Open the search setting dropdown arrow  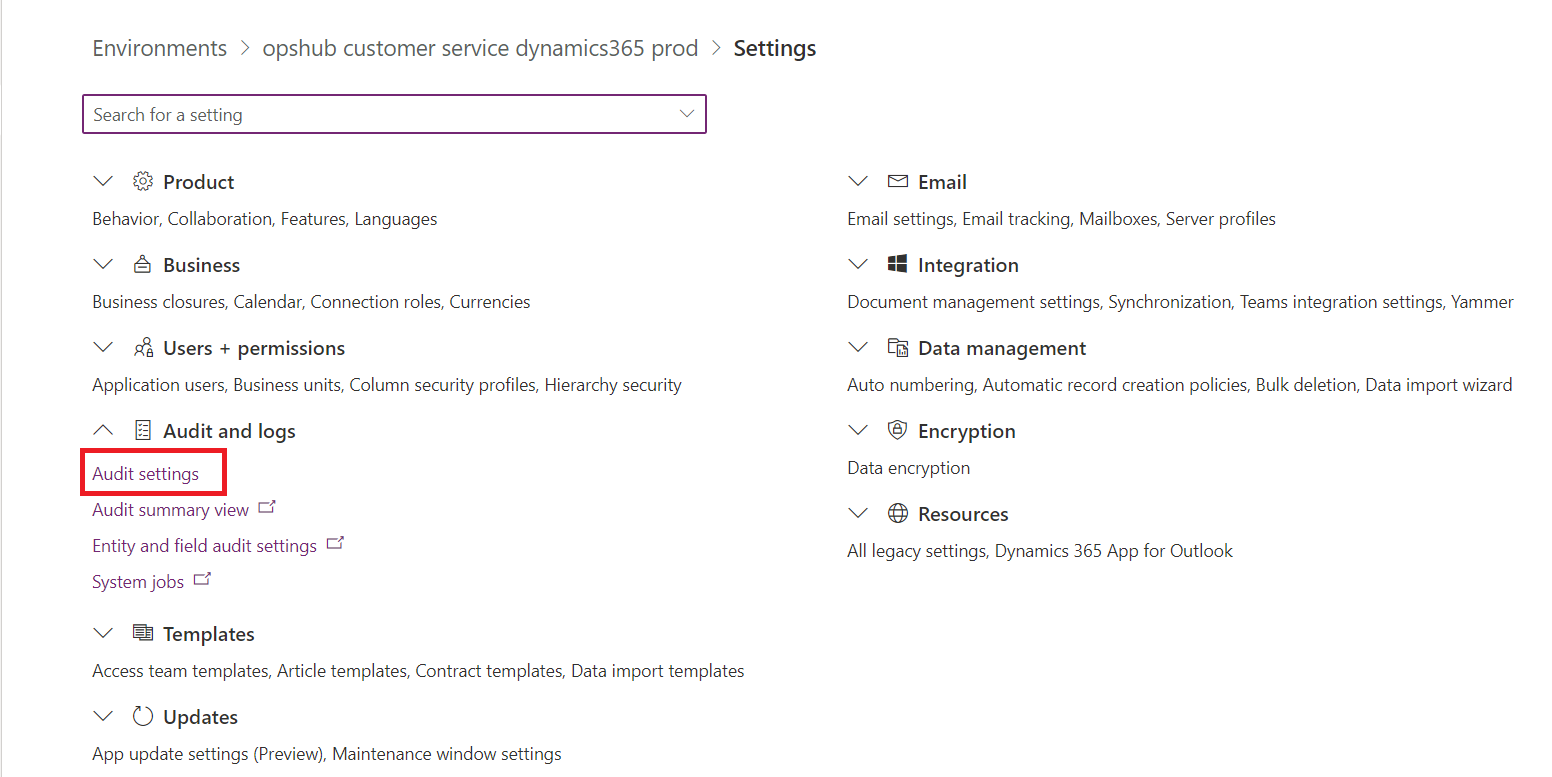coord(687,114)
